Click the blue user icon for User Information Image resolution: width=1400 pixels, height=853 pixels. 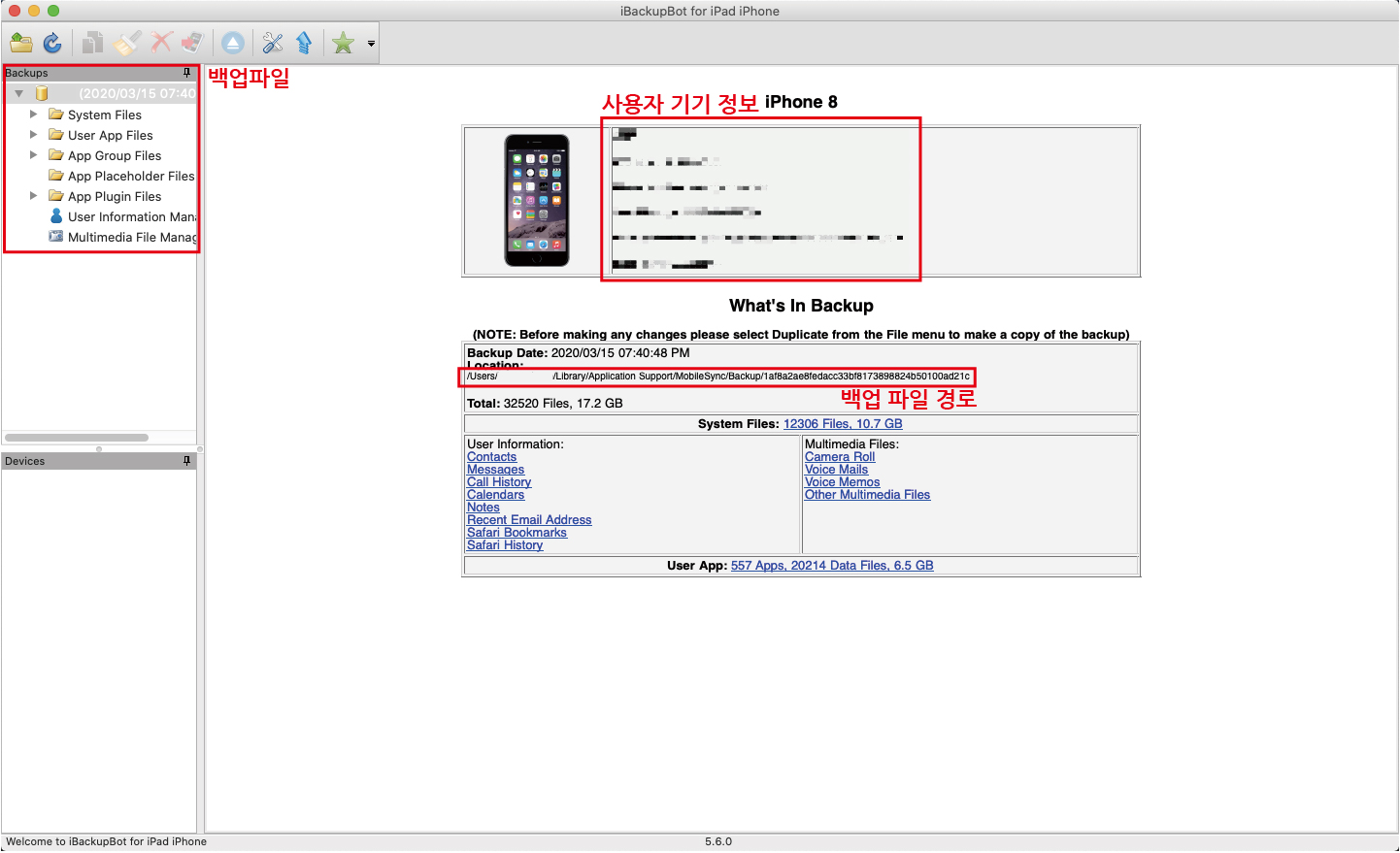coord(56,216)
